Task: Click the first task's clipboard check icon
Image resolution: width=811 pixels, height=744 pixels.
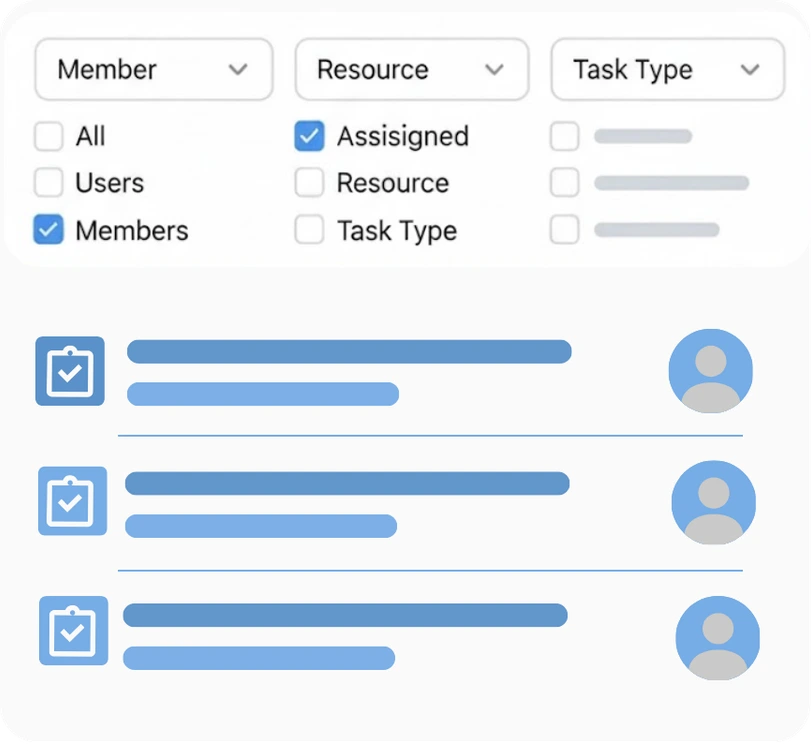Action: click(70, 371)
